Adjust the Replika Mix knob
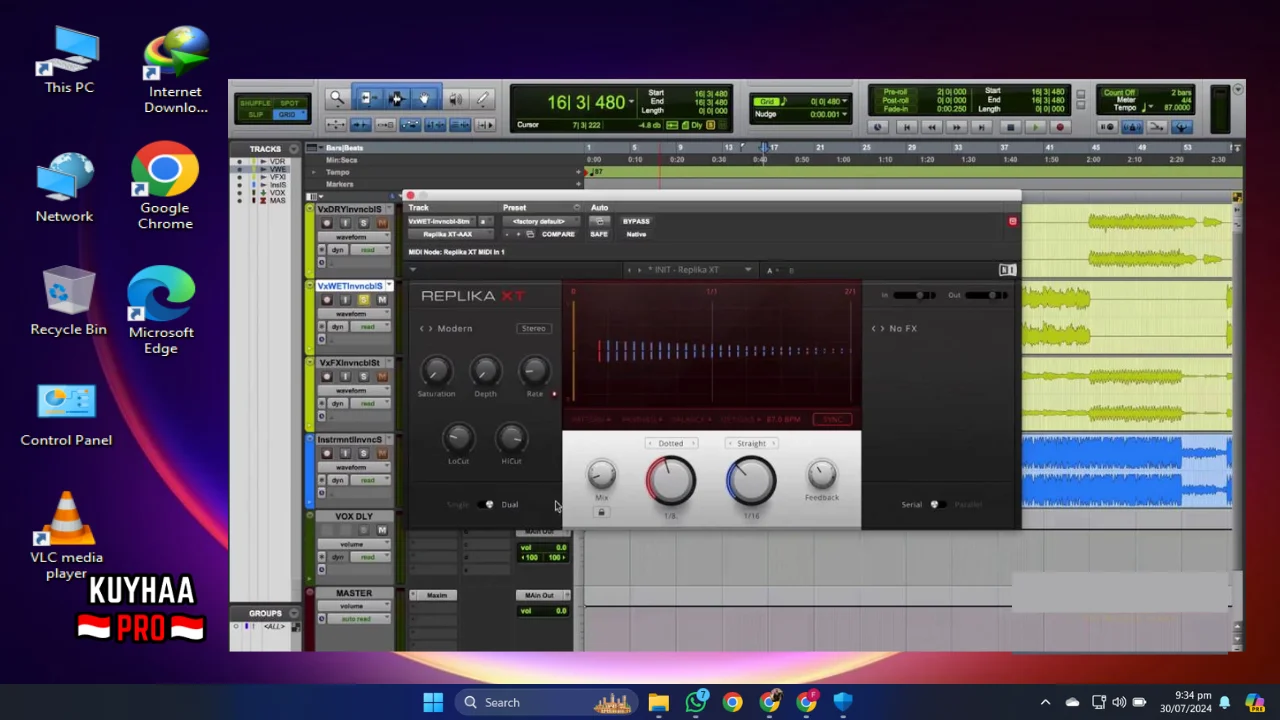Viewport: 1280px width, 720px height. 601,475
